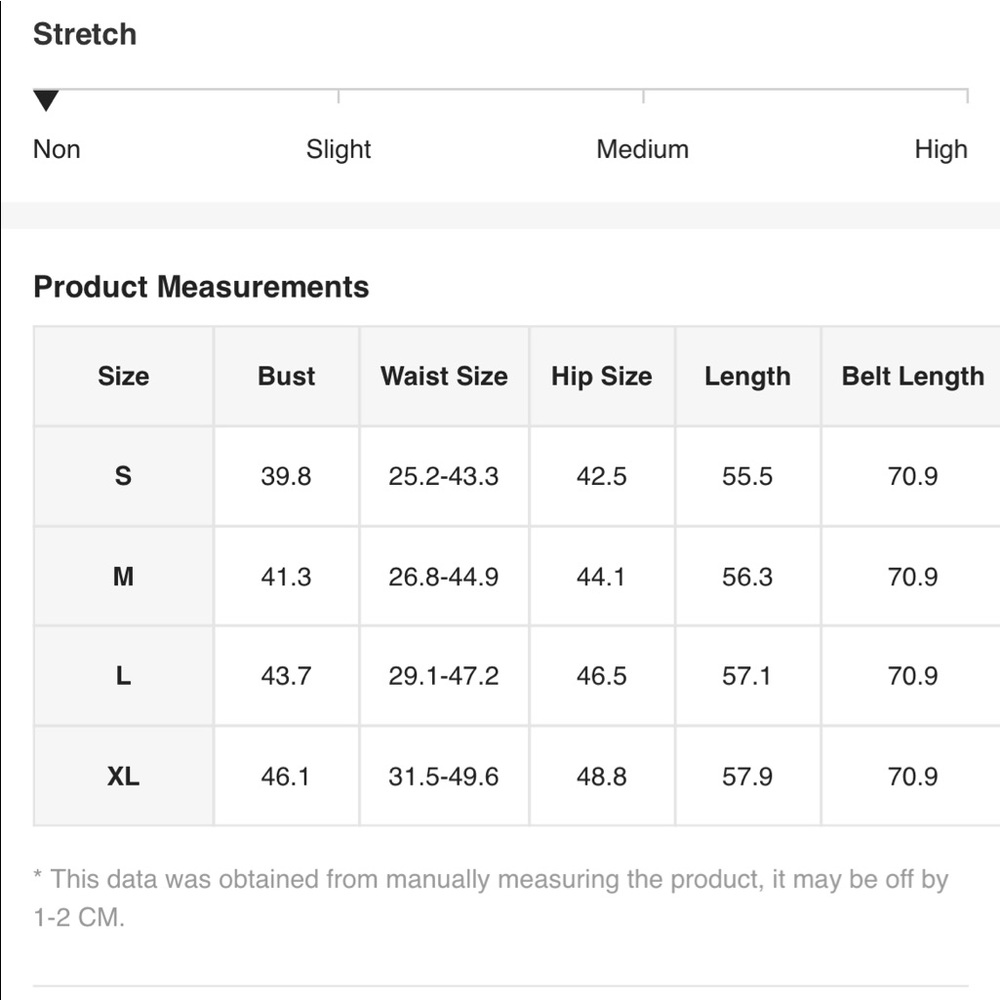Select the L size row label
Screen dimensions: 1000x1000
tap(123, 676)
